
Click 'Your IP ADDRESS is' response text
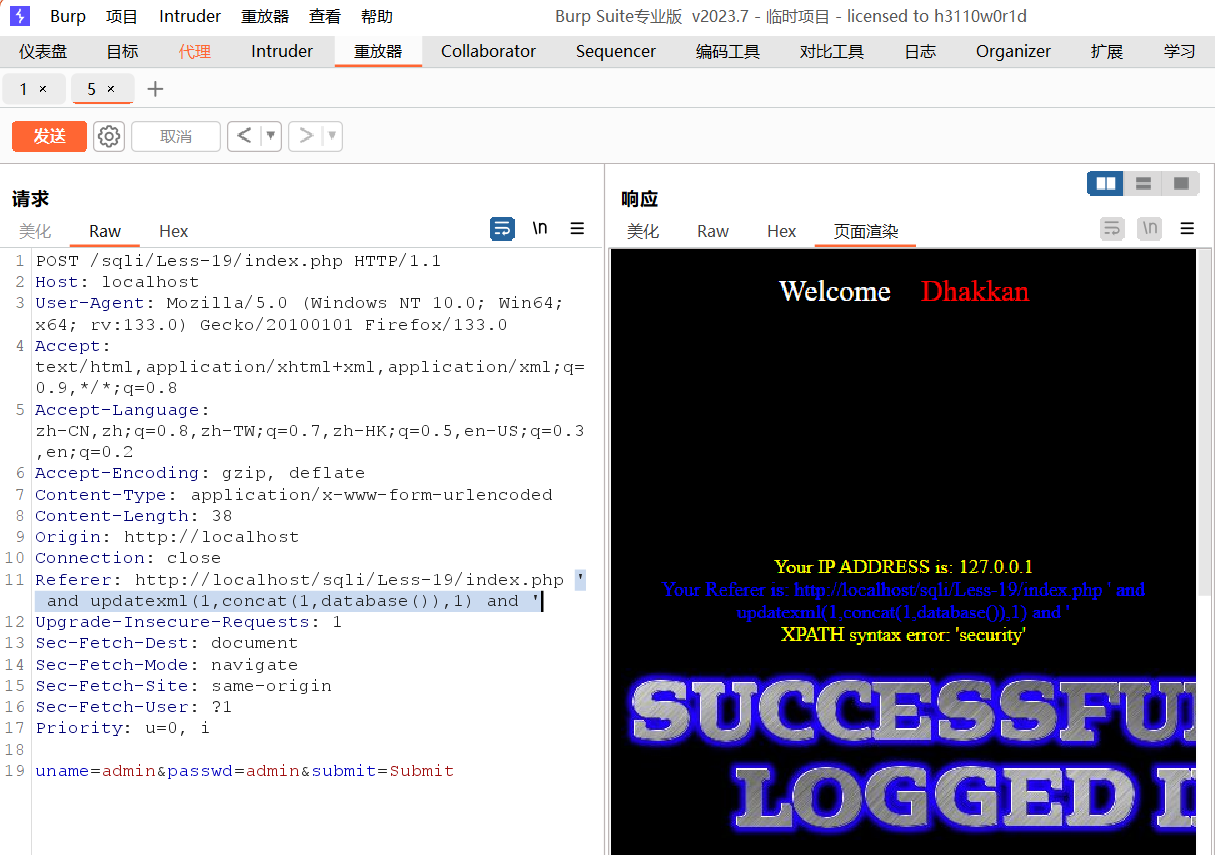(x=903, y=567)
